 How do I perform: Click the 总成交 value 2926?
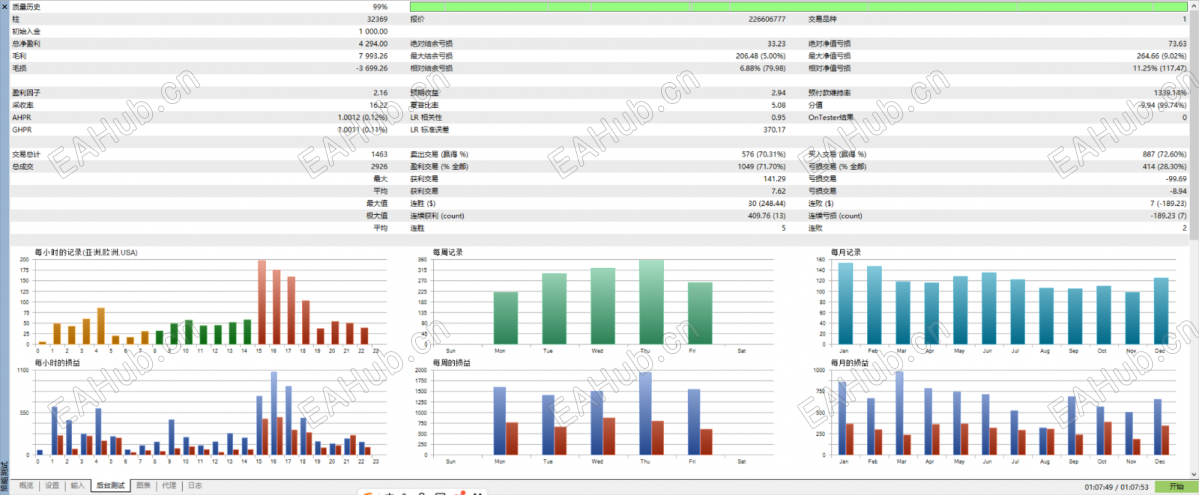pos(380,166)
